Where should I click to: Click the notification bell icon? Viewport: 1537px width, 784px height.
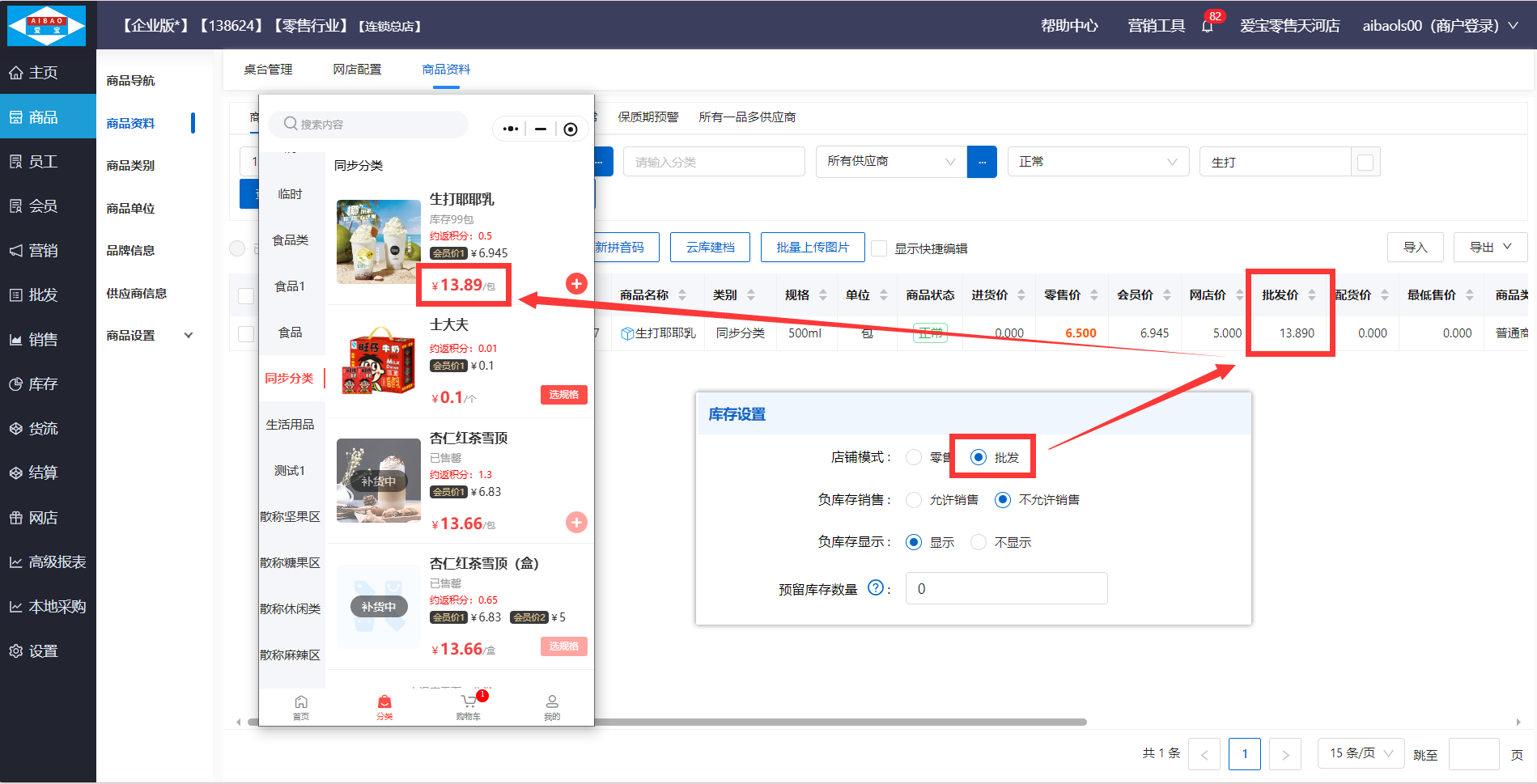click(x=1207, y=26)
